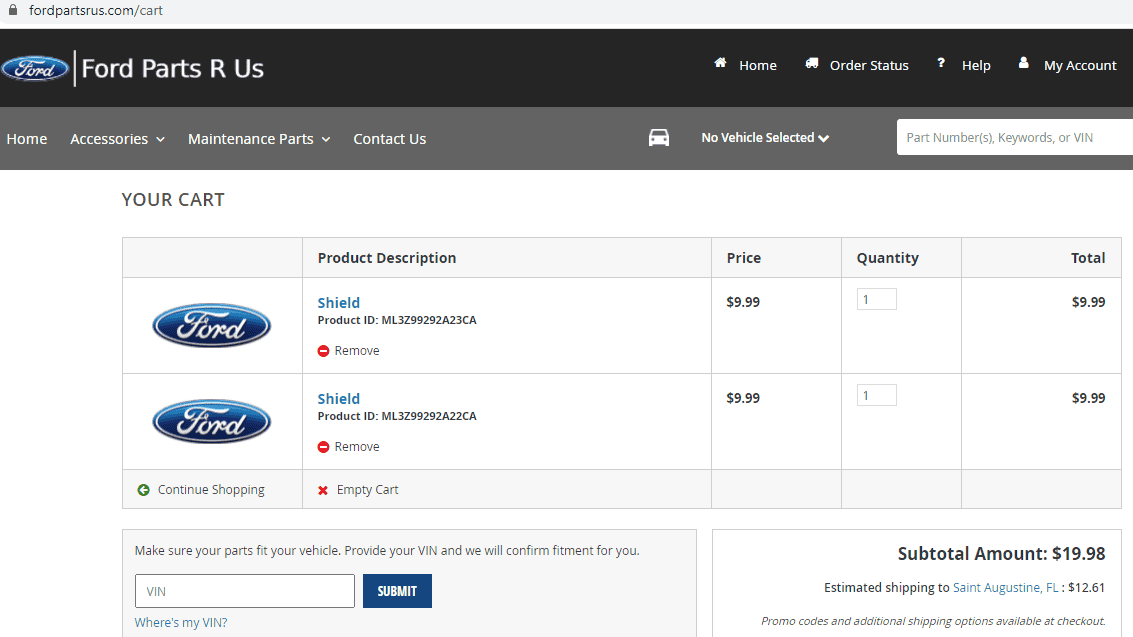Focus the part number search box
Viewport: 1133px width, 637px height.
pos(1014,138)
